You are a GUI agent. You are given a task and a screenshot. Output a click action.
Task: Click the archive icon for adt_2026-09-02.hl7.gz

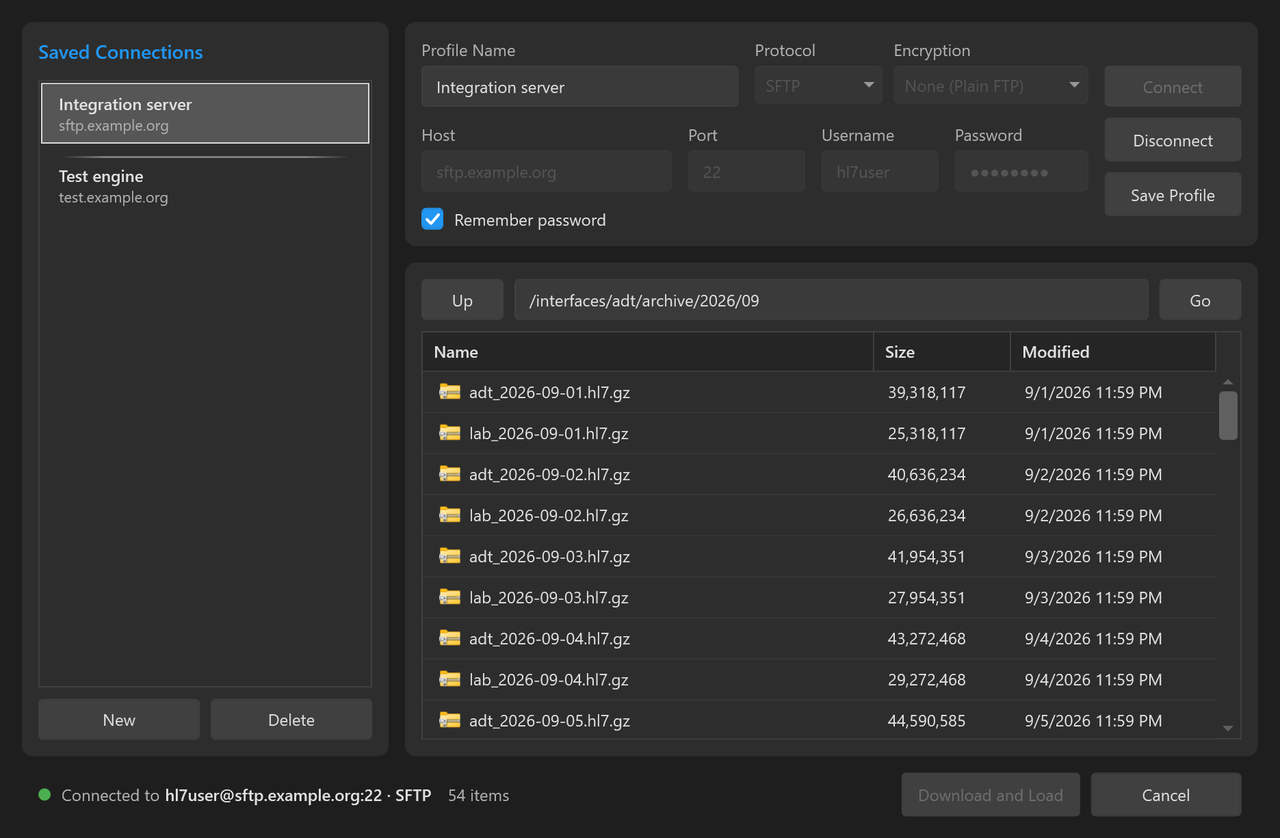[449, 474]
